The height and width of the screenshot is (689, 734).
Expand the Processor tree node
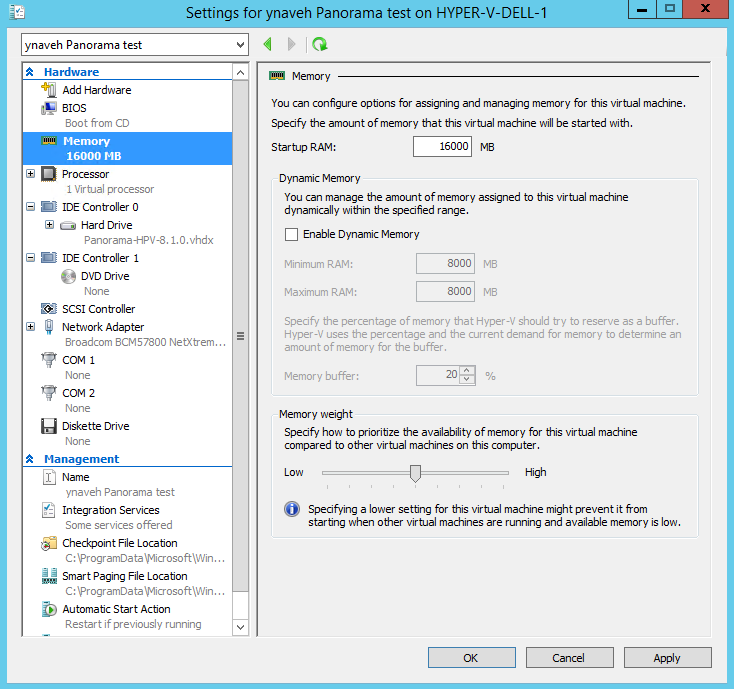30,174
